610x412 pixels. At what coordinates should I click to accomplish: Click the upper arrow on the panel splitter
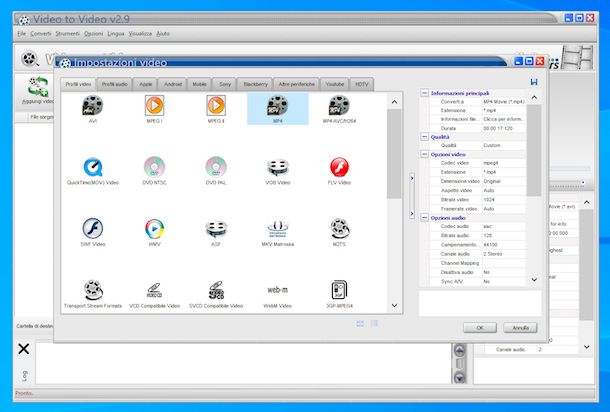point(412,178)
